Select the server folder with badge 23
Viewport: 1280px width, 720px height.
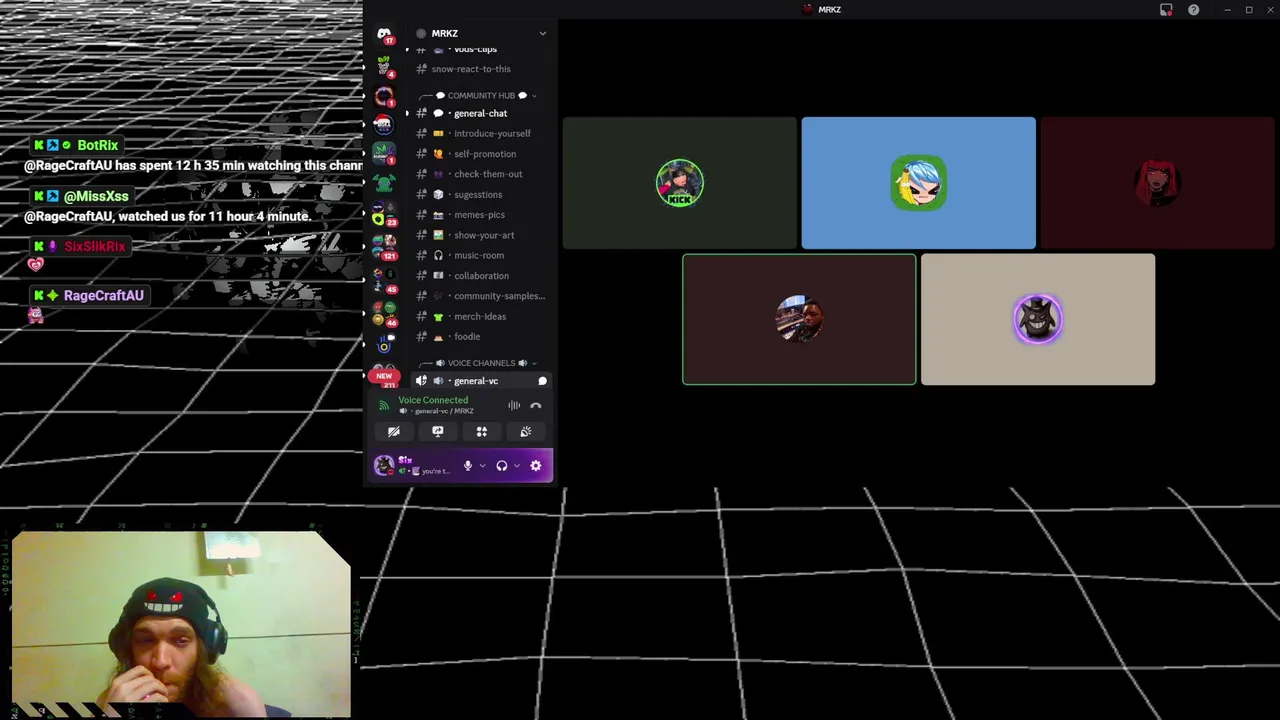tap(383, 214)
